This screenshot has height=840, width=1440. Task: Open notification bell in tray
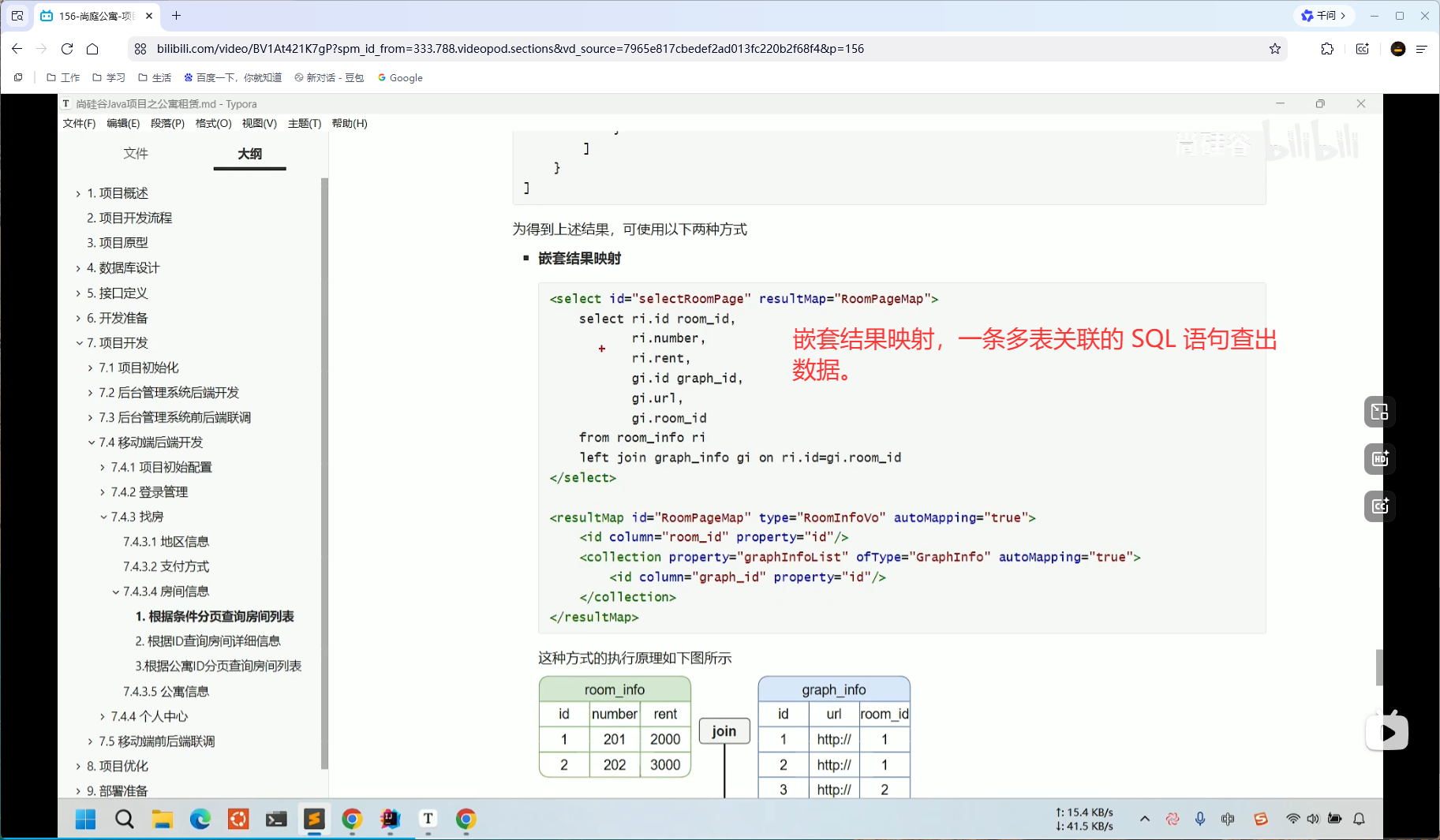[1359, 819]
